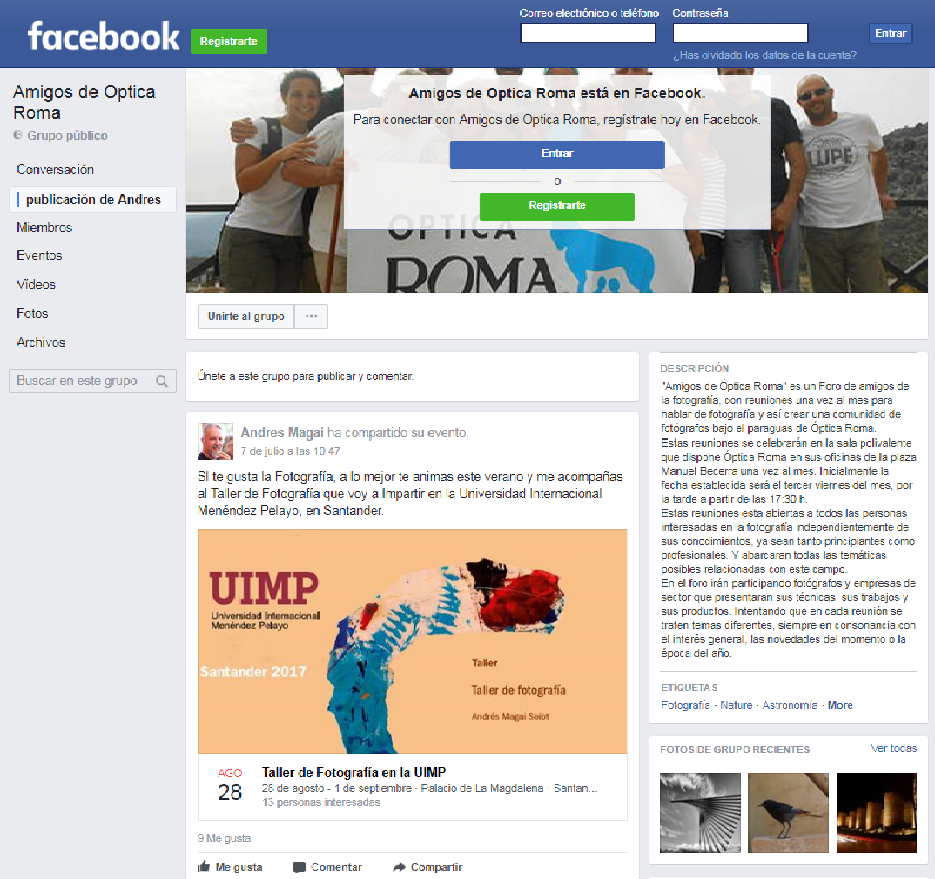Open Andres Magai profile name link

pos(282,432)
